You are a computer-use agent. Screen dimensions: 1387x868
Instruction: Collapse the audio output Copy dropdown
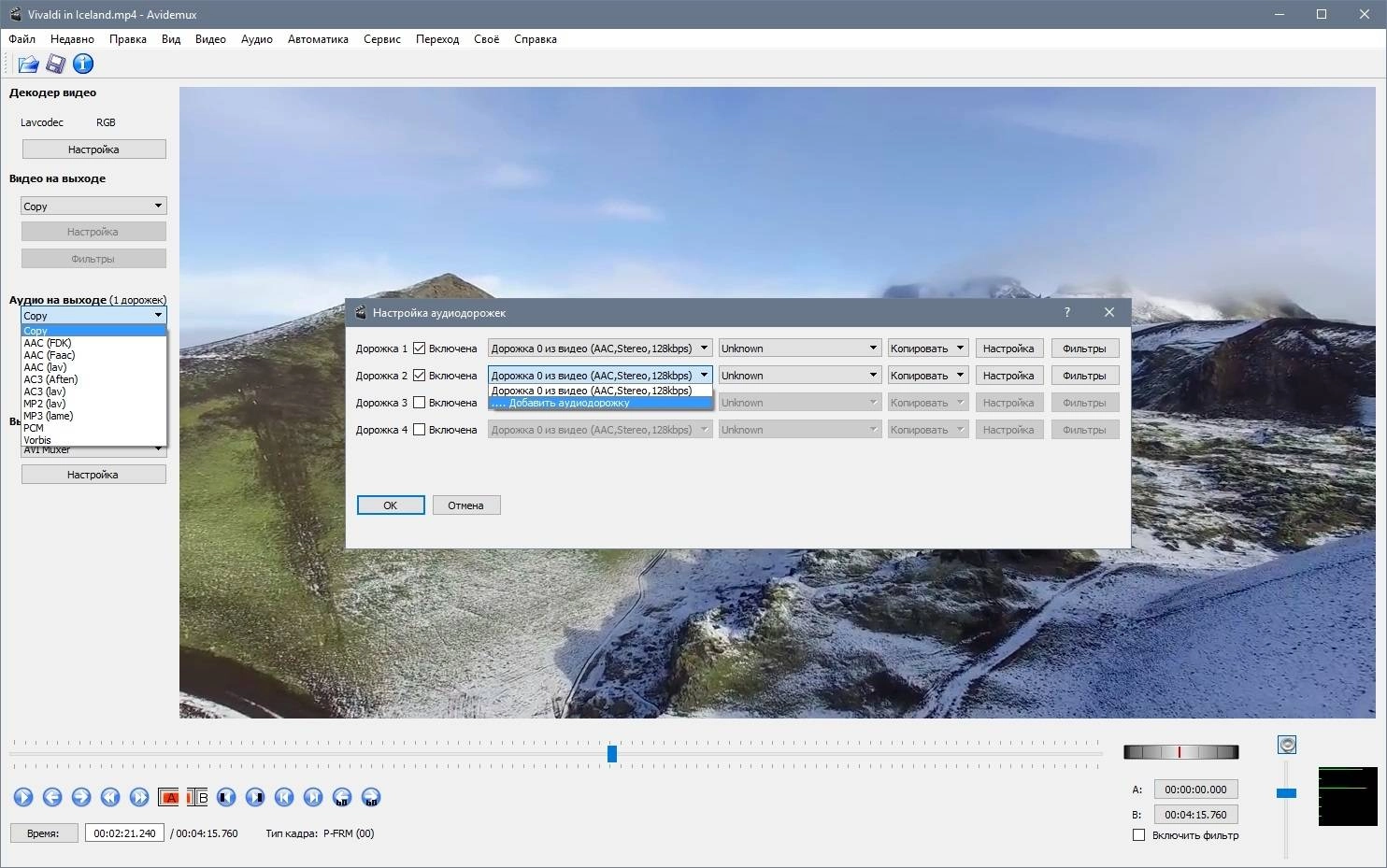tap(93, 316)
